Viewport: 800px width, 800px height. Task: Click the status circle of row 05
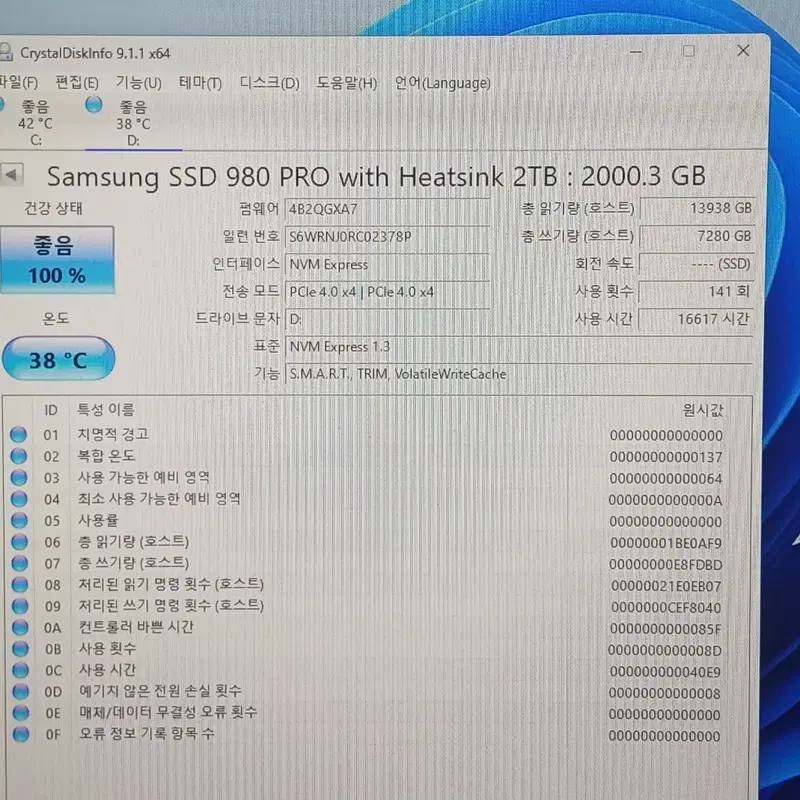[19, 520]
